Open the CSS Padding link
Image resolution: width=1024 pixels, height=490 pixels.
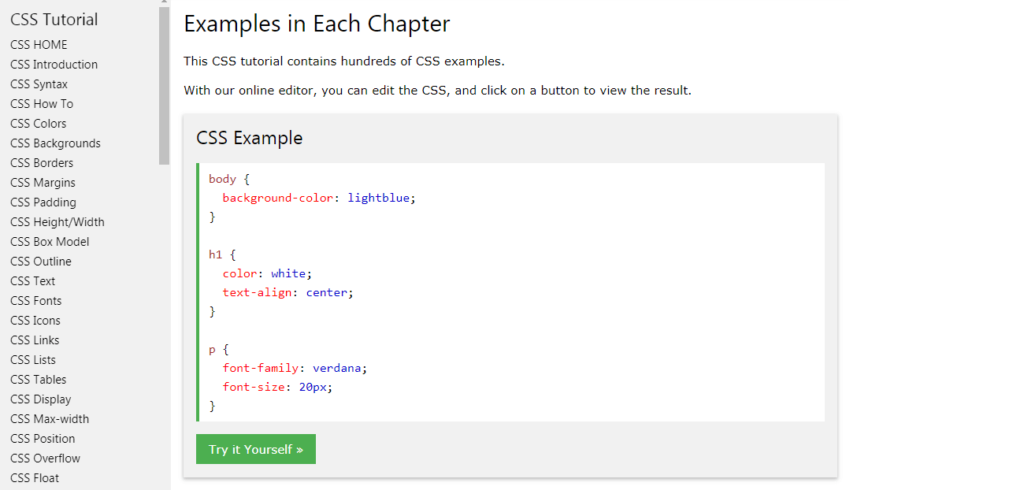(x=43, y=202)
